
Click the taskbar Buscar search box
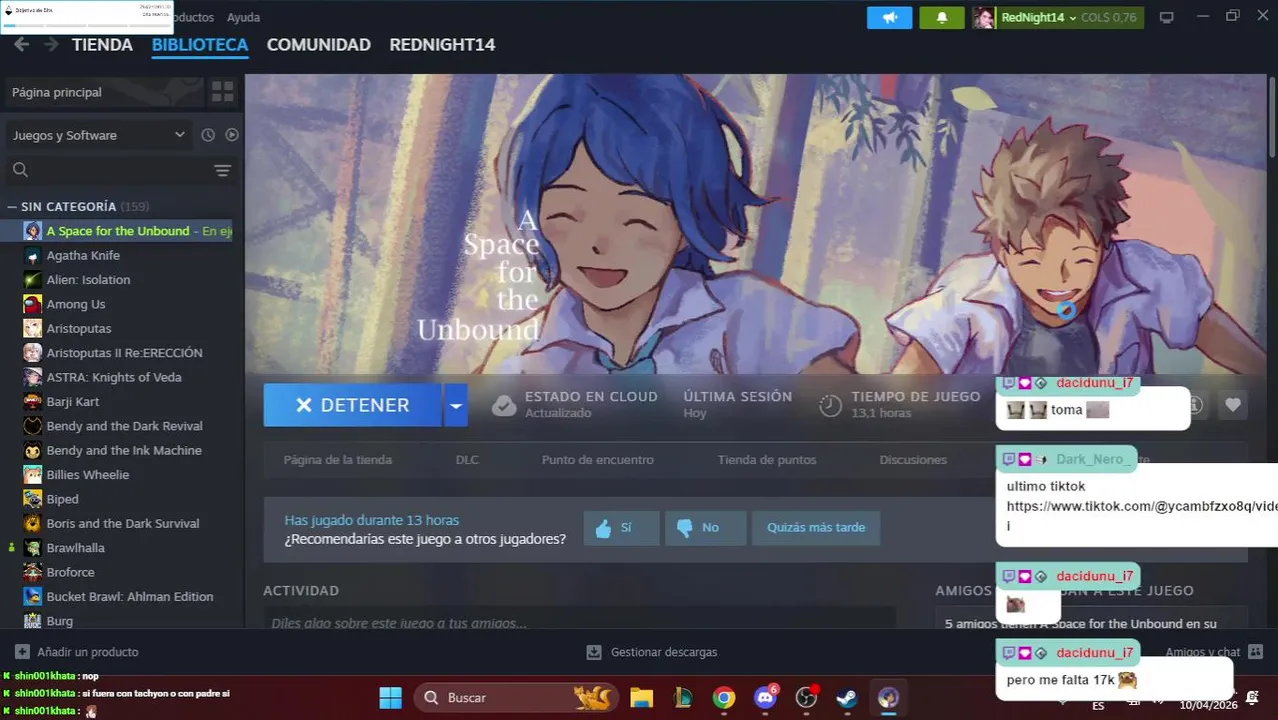(x=516, y=697)
